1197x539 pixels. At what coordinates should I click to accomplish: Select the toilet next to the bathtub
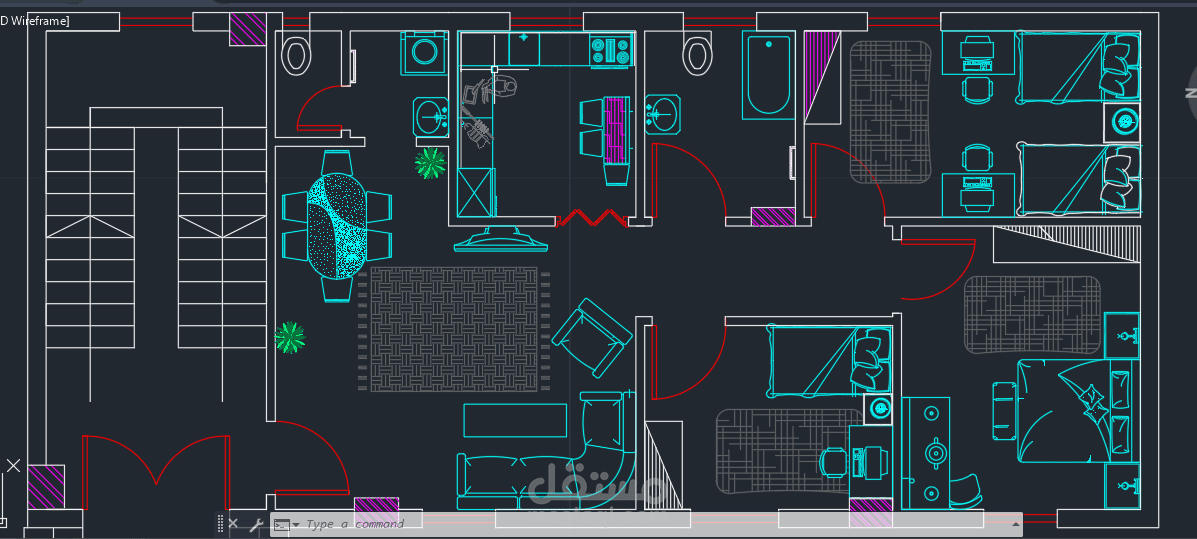pyautogui.click(x=695, y=55)
